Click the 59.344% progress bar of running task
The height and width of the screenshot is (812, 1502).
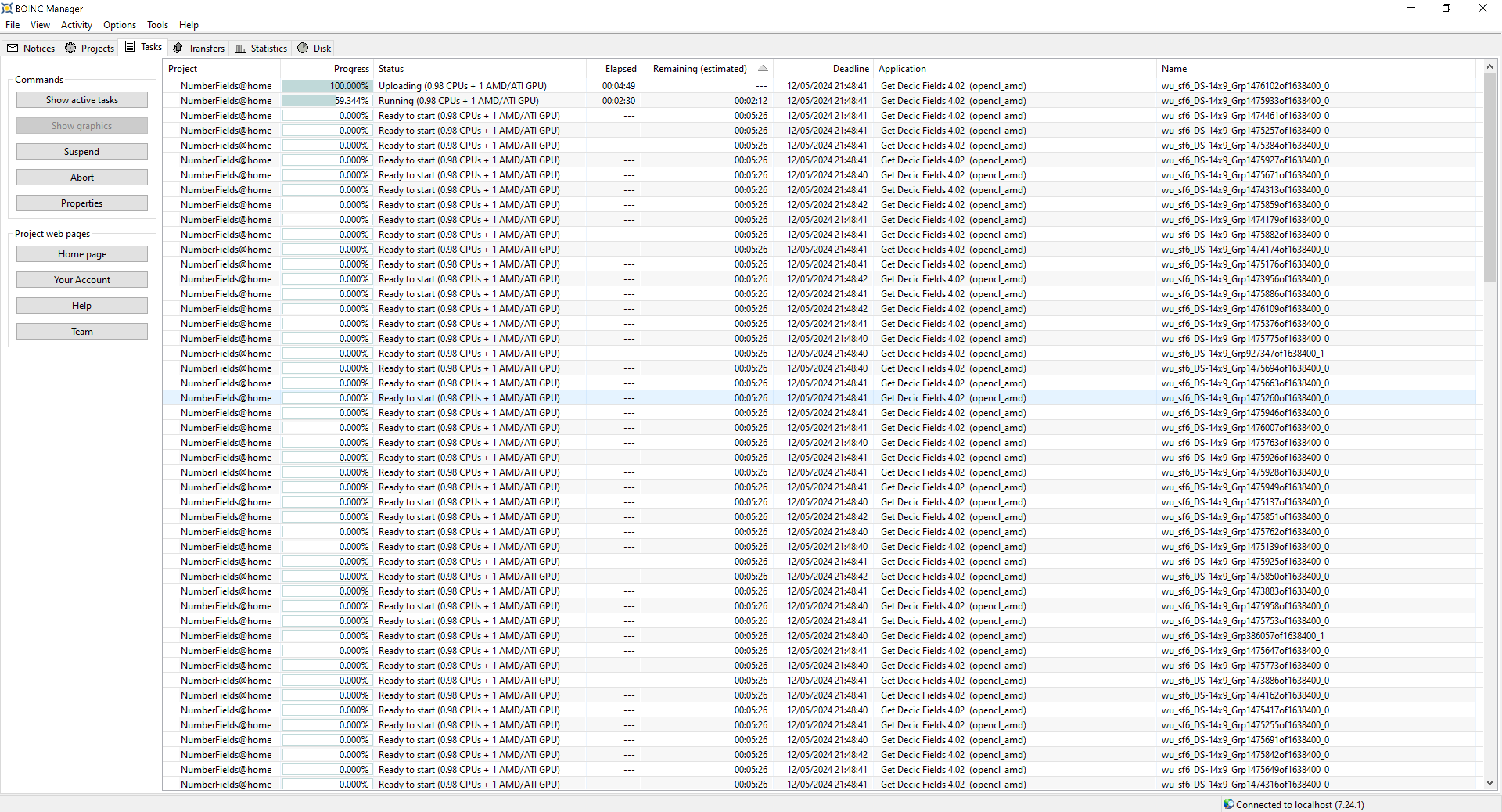tap(327, 100)
